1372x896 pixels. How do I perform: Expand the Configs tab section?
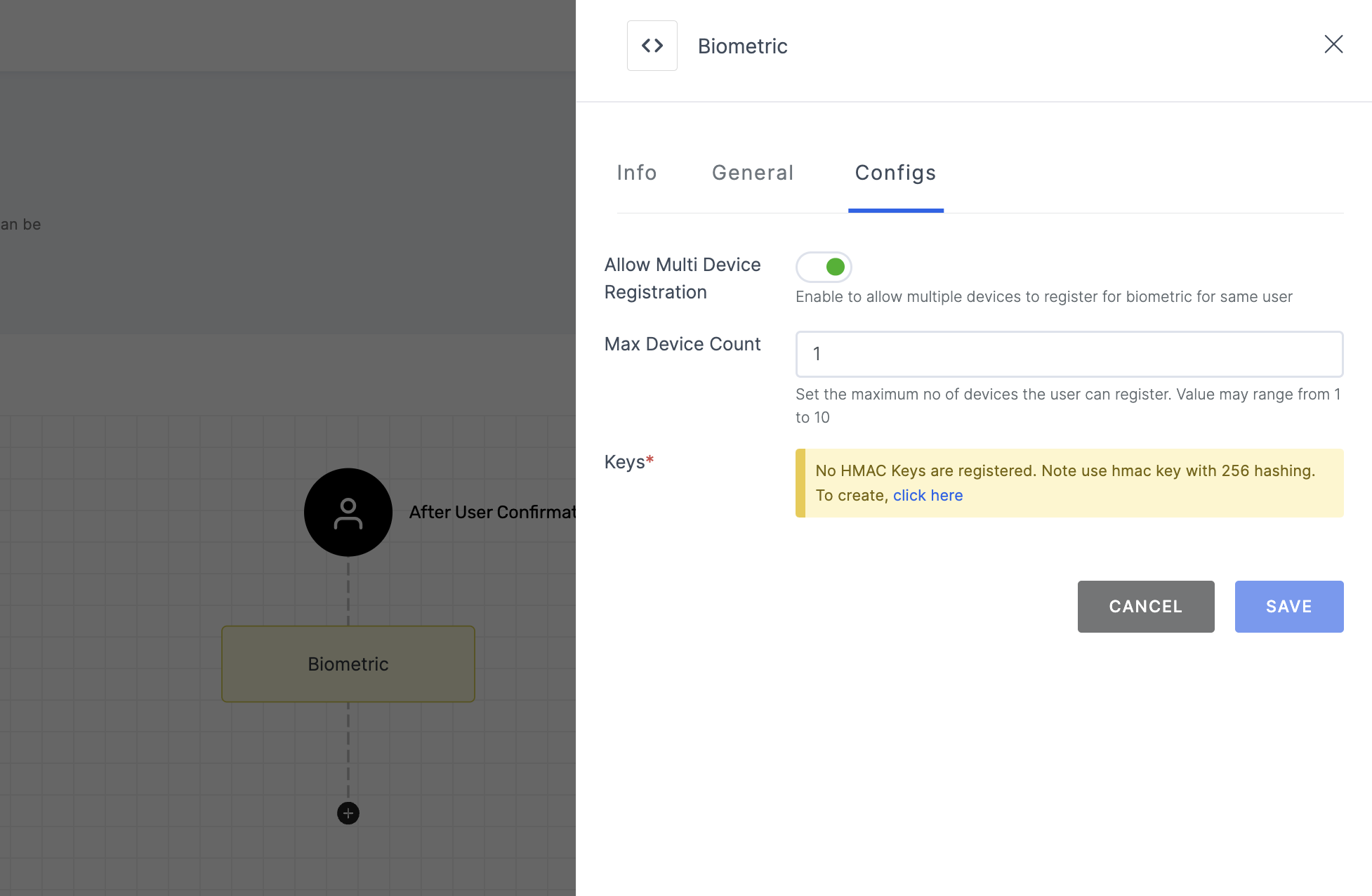pyautogui.click(x=896, y=172)
